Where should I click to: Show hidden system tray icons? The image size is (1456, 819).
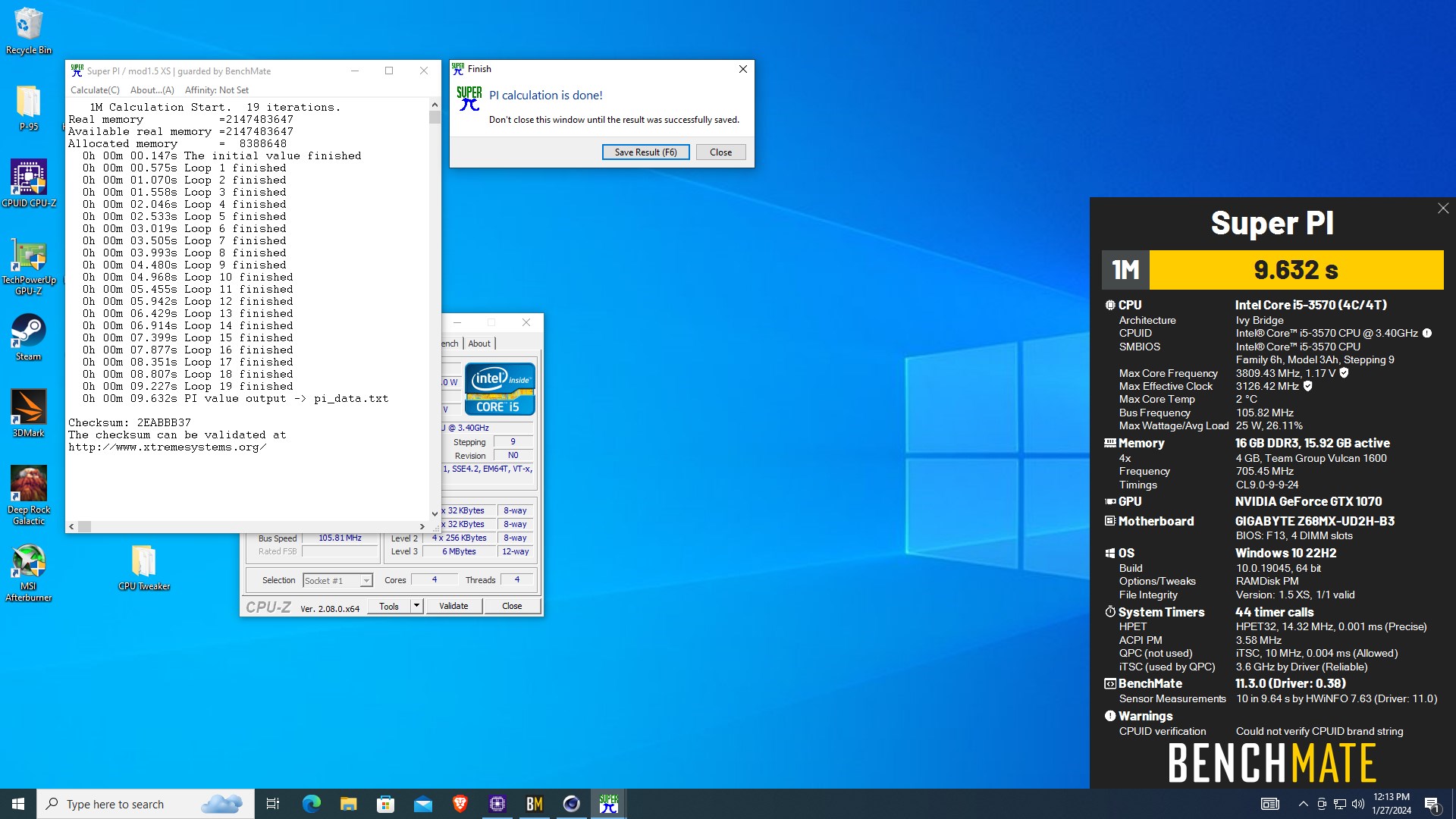[x=1303, y=804]
